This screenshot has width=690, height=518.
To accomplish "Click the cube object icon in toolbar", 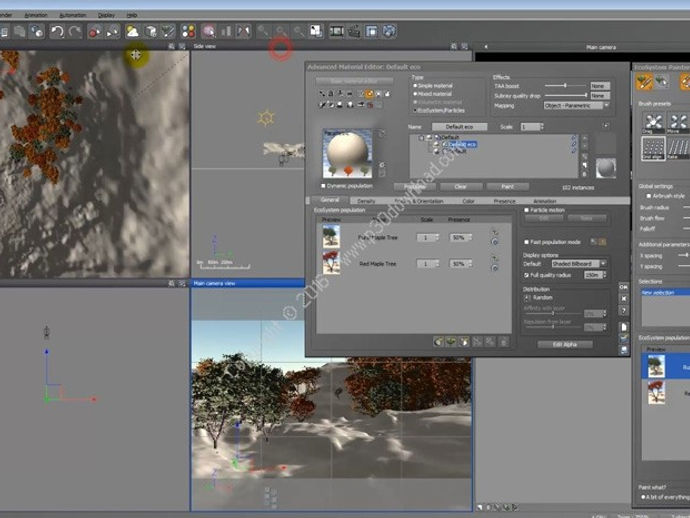I will (150, 31).
